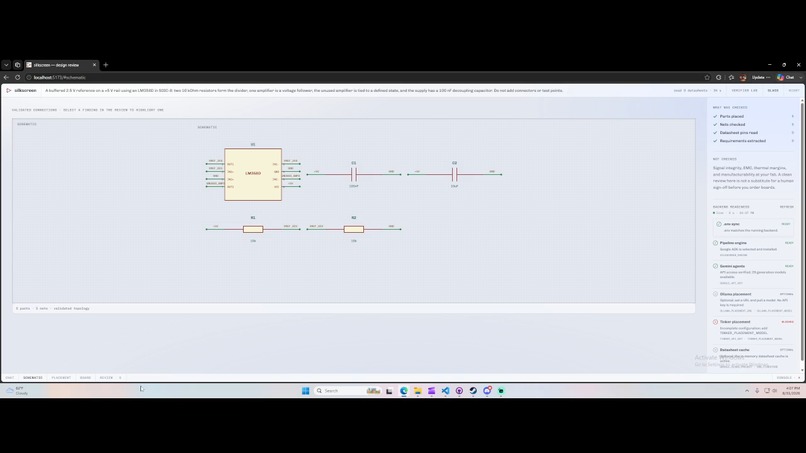Open the weather widget

pos(17,391)
